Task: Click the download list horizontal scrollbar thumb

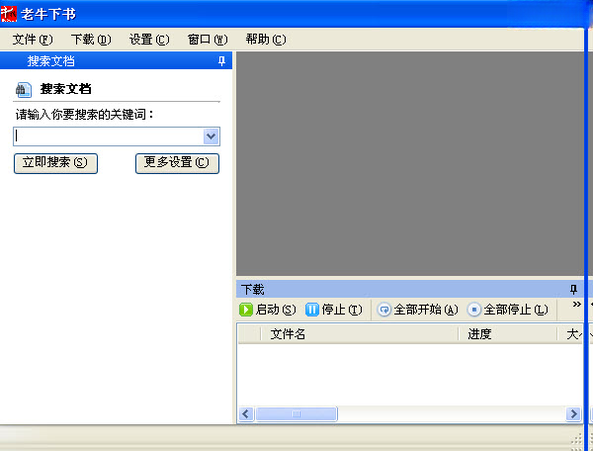Action: click(x=296, y=414)
